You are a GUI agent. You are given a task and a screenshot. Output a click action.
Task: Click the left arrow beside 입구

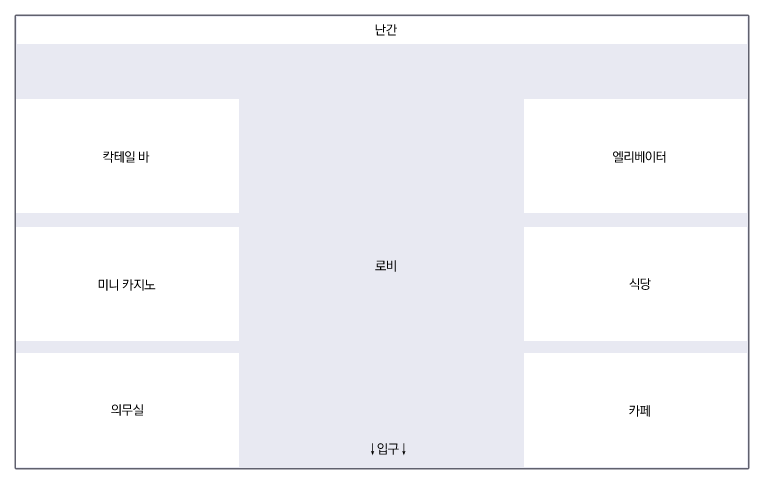[x=373, y=449]
